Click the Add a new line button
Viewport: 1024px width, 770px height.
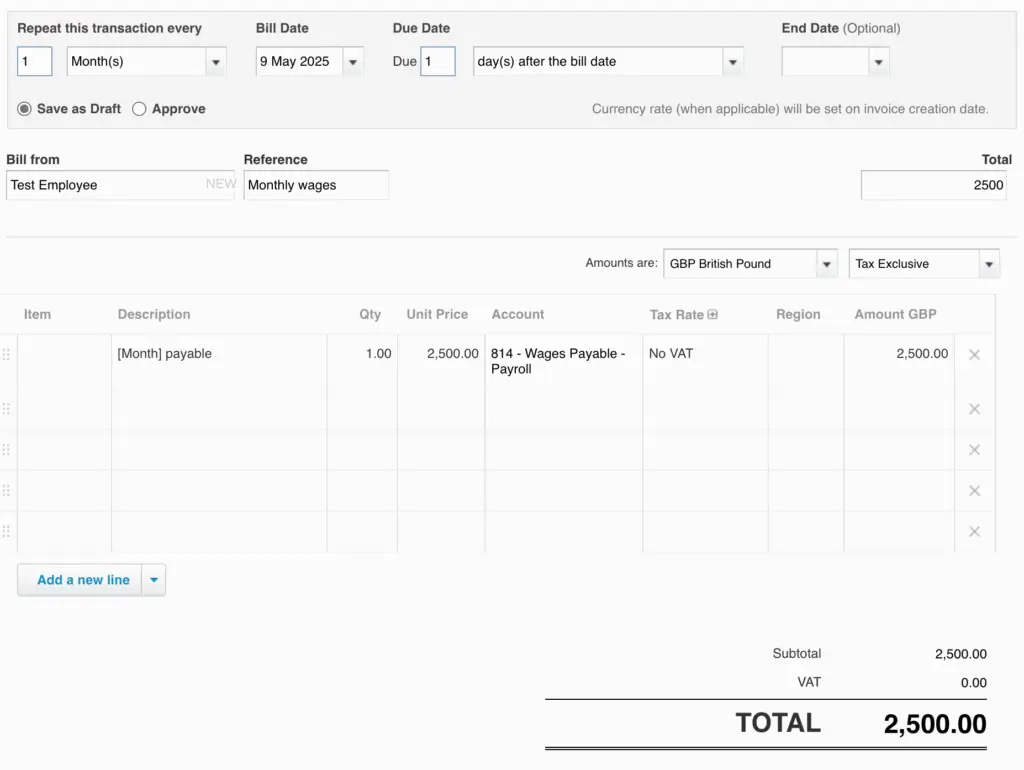tap(83, 580)
